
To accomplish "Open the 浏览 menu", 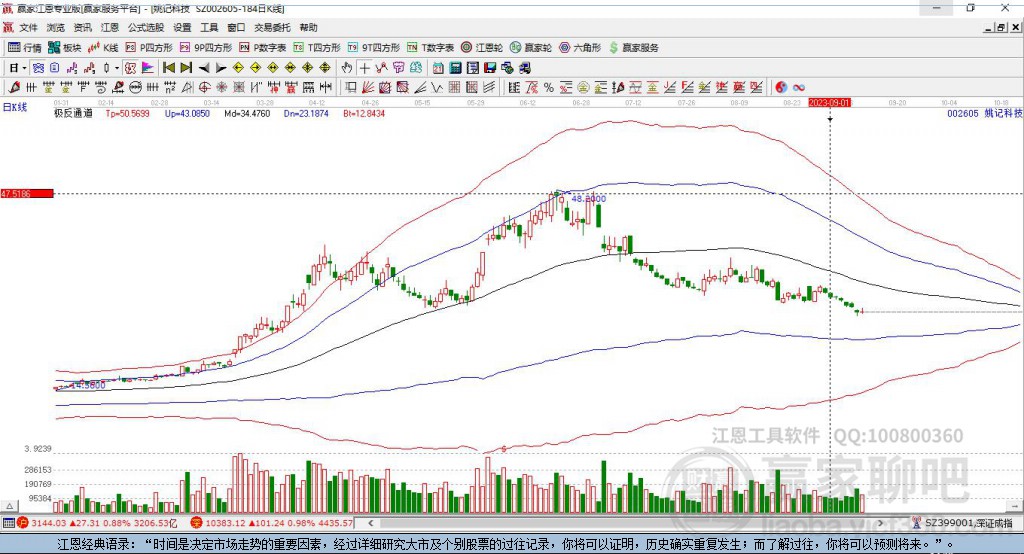I will click(x=56, y=27).
